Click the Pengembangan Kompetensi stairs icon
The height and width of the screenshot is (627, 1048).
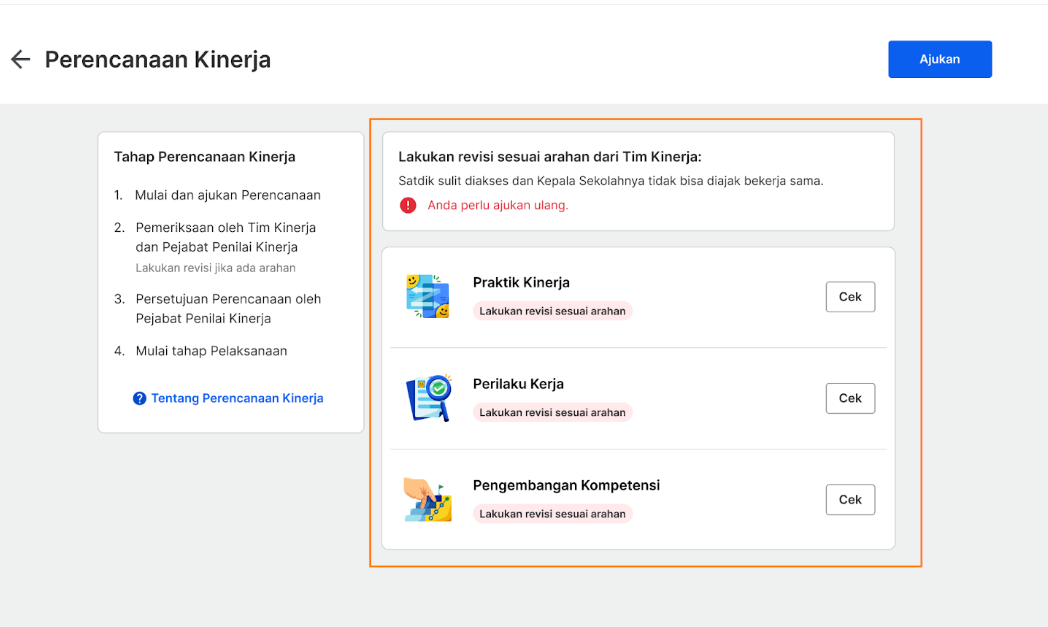[x=428, y=499]
